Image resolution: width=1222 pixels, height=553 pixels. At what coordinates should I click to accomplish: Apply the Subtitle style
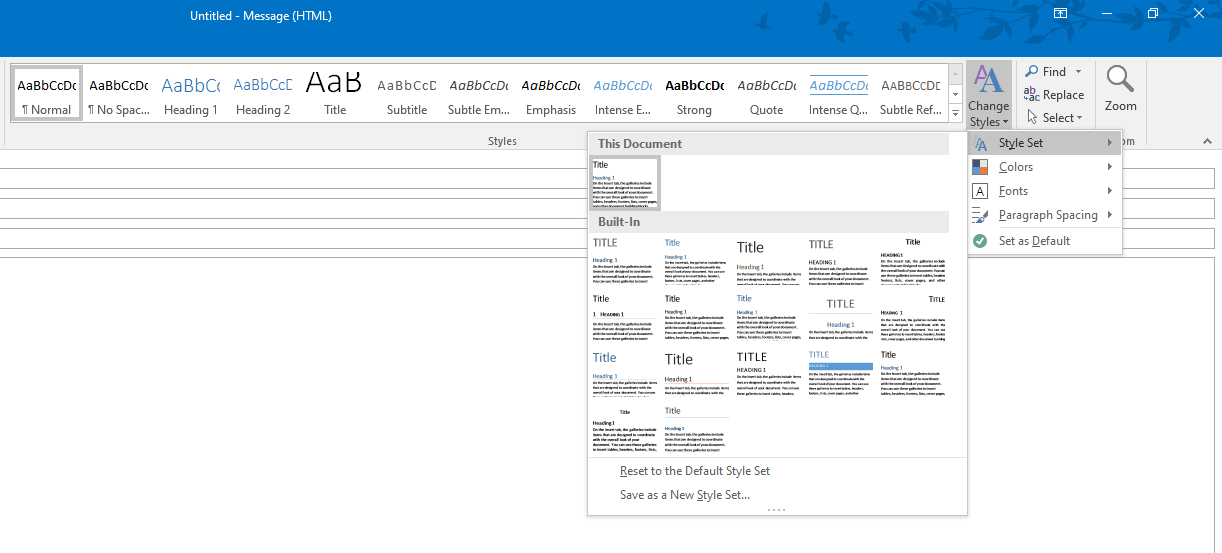[407, 94]
